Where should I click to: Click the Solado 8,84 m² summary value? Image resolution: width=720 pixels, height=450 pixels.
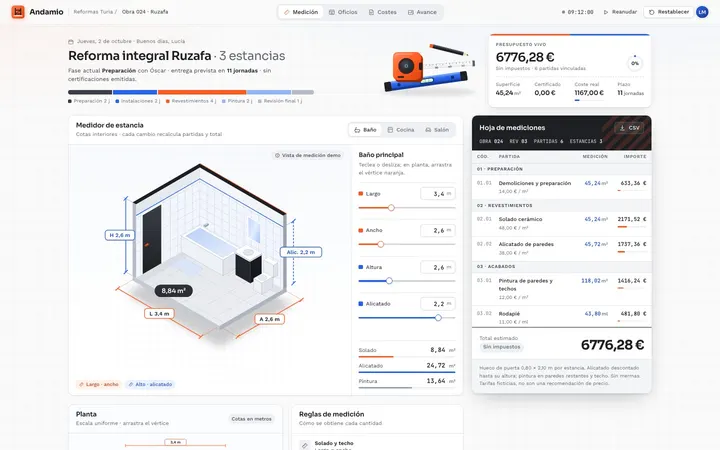pyautogui.click(x=443, y=350)
